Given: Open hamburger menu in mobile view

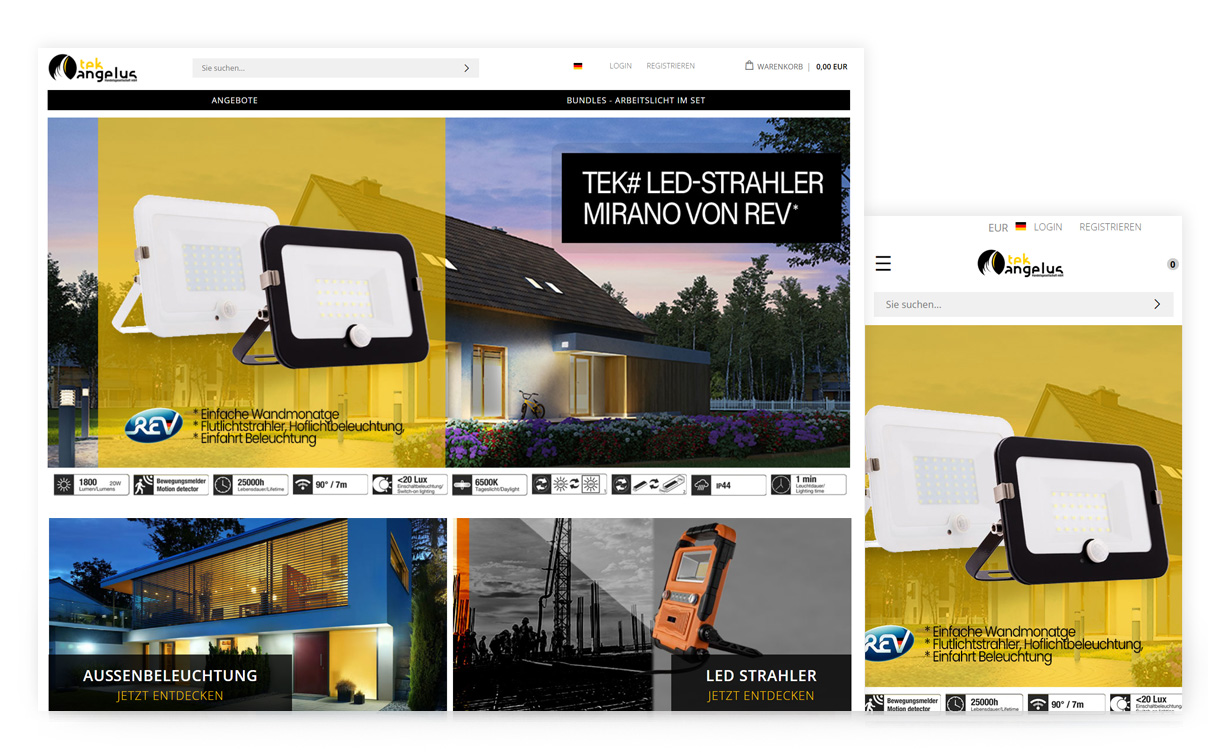Looking at the screenshot, I should pyautogui.click(x=883, y=264).
